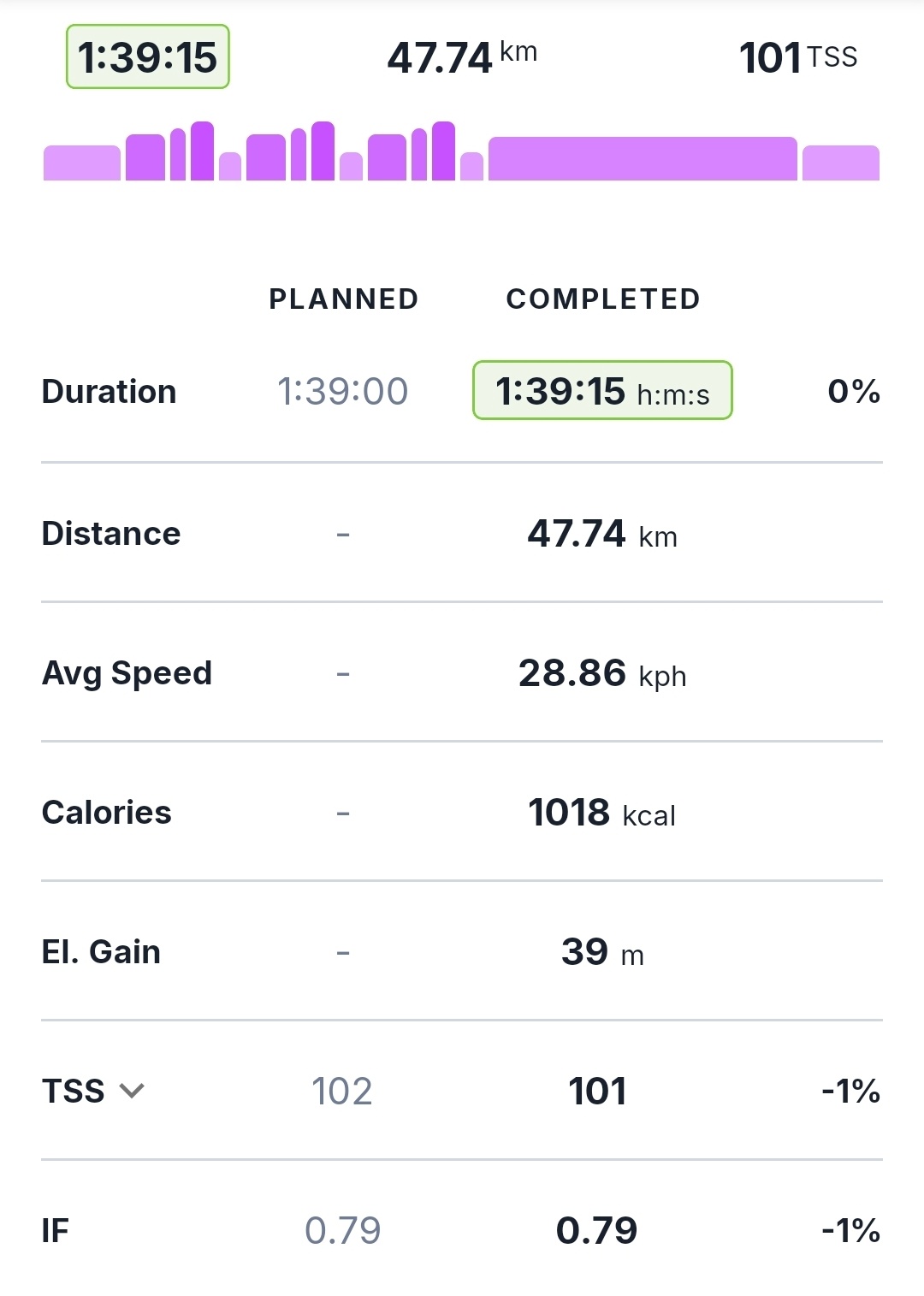Select the El. Gain value 39 m

point(602,952)
